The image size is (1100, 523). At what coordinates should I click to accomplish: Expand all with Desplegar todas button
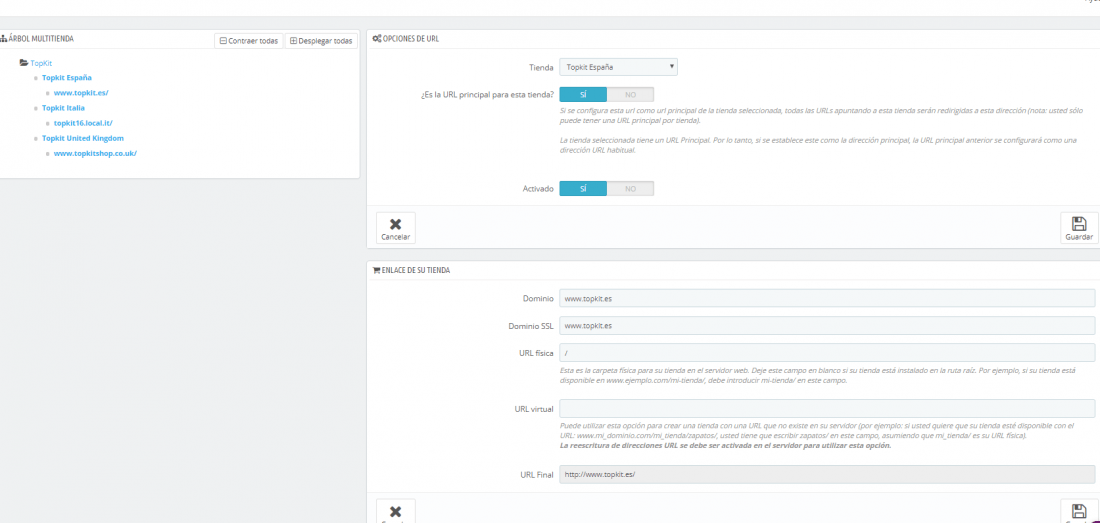[x=321, y=41]
